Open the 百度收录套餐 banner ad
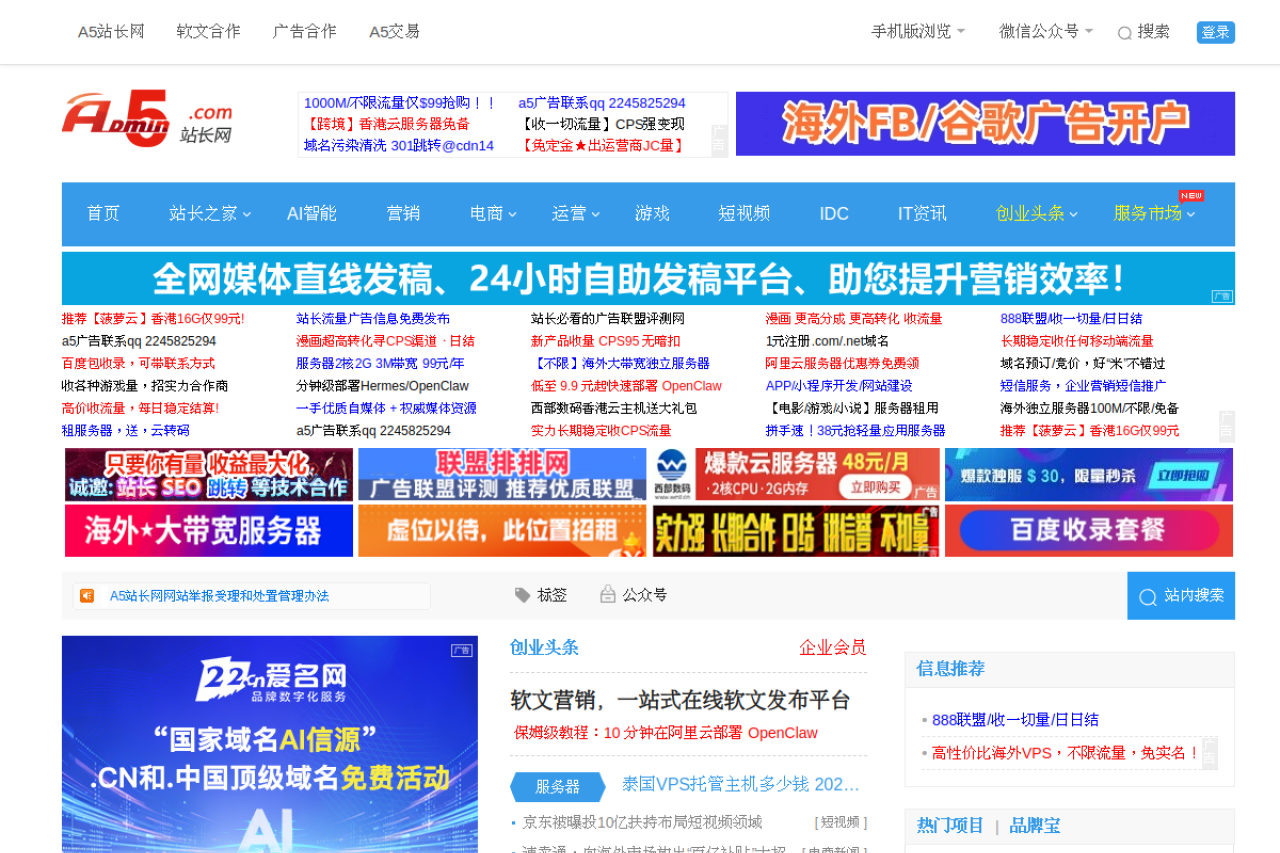Image resolution: width=1280 pixels, height=853 pixels. [x=1089, y=531]
